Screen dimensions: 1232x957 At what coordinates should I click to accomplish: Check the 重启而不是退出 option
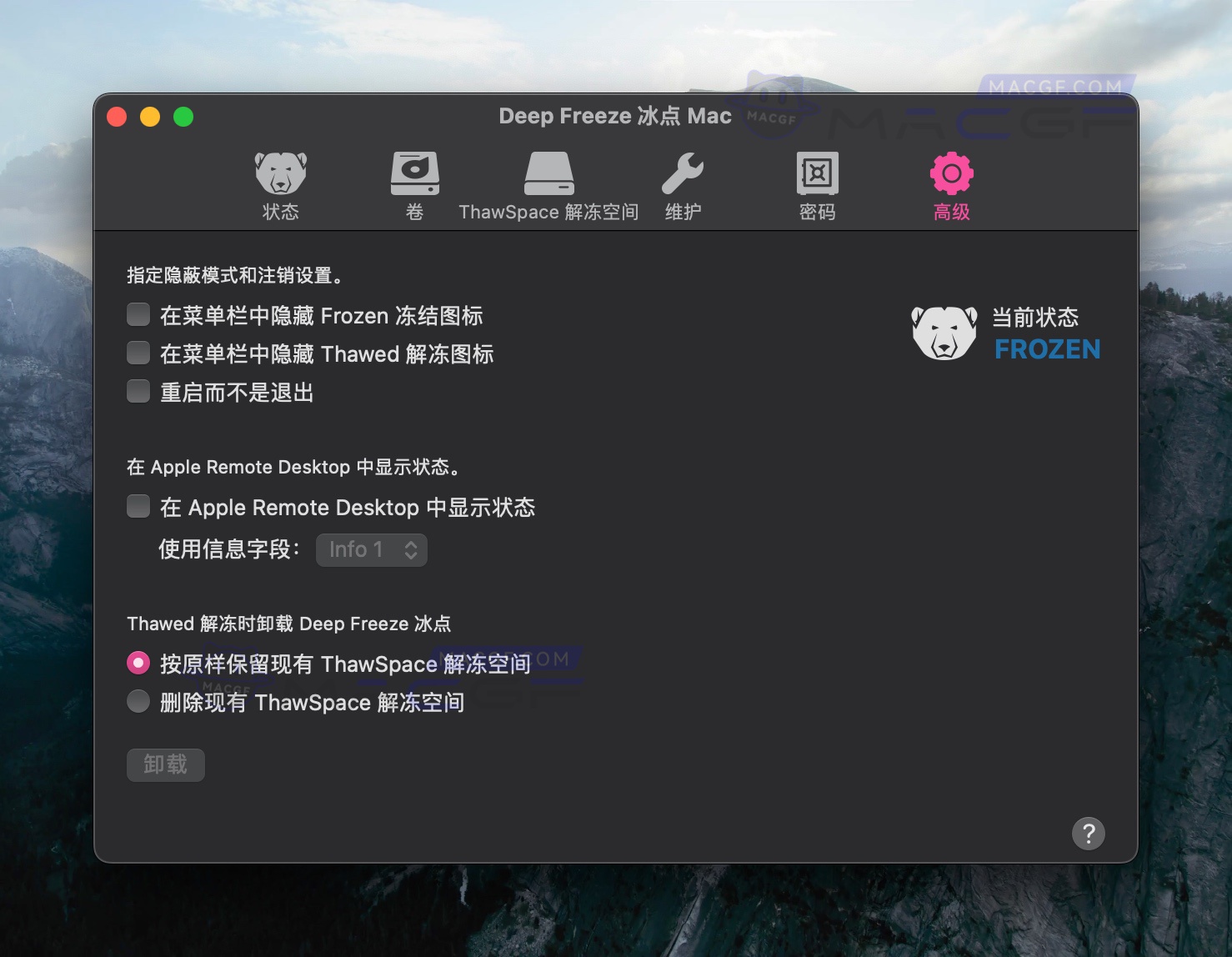[x=138, y=391]
